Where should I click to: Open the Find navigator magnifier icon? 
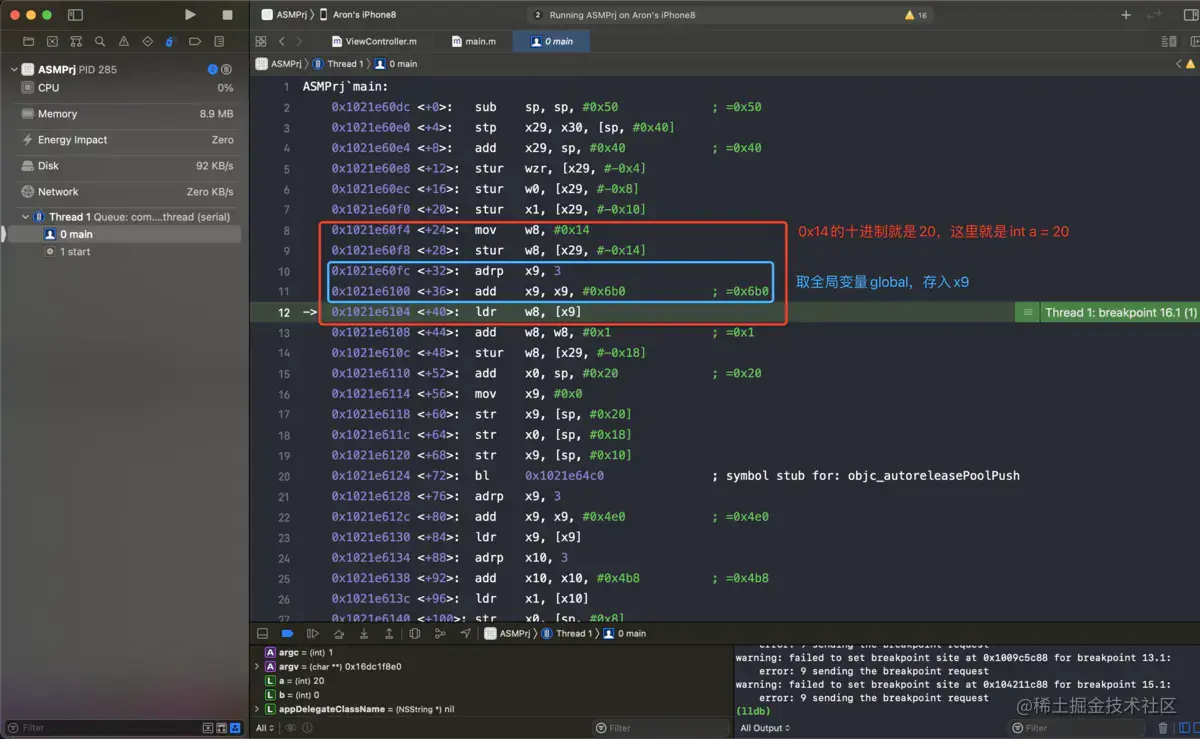coord(99,42)
